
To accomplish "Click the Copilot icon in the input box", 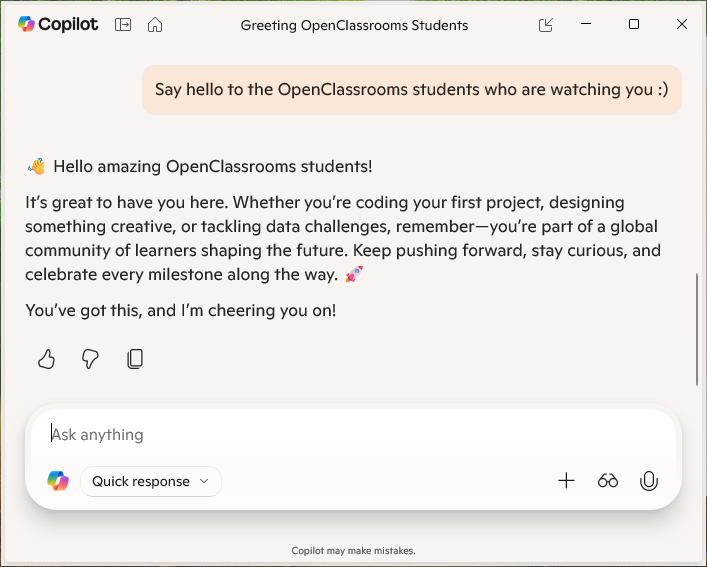I will [x=58, y=481].
